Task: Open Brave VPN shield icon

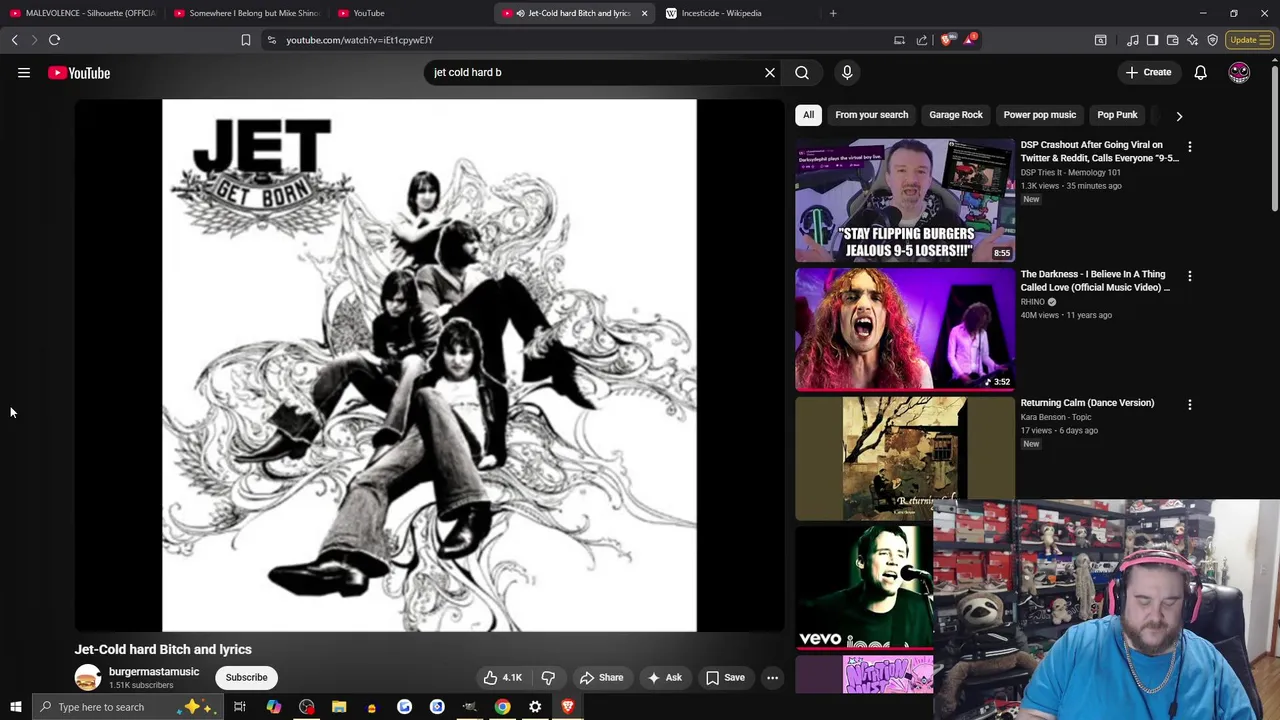Action: 1212,40
